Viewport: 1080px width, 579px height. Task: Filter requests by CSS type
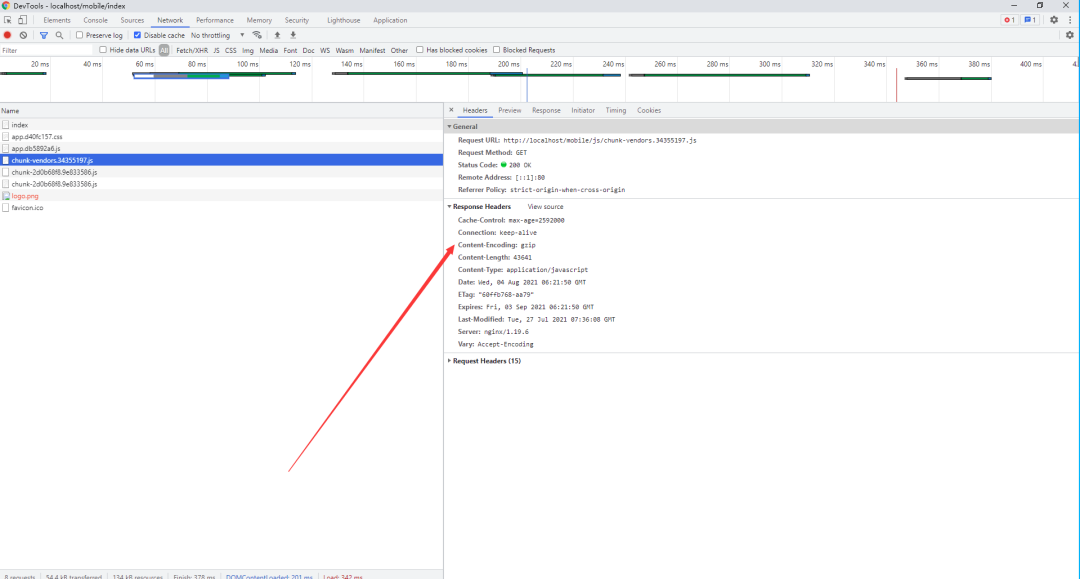231,50
